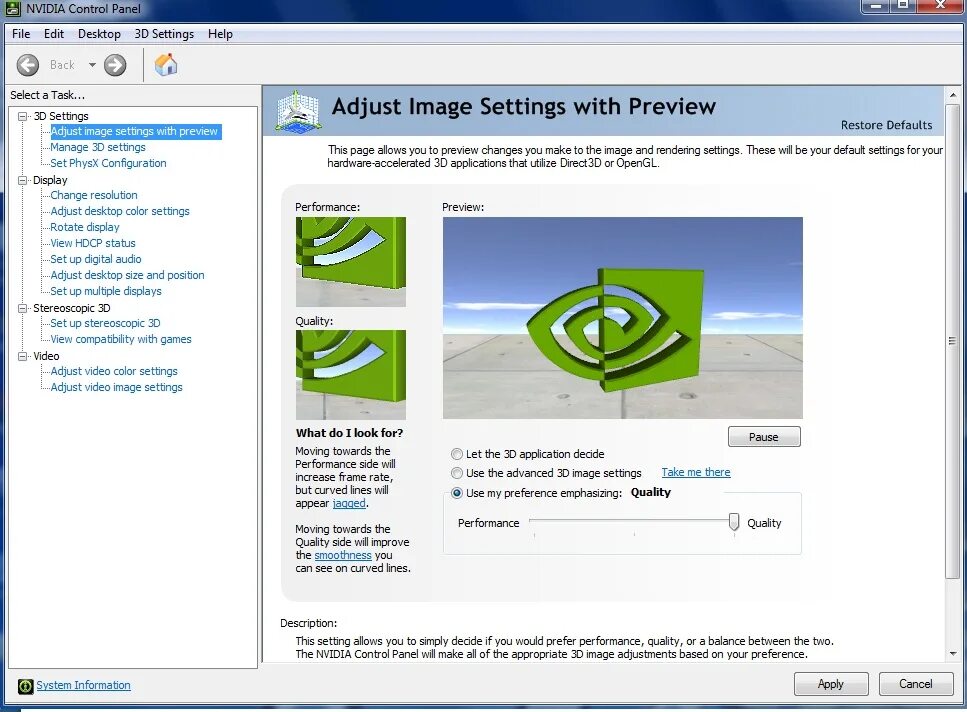
Task: Collapse the Stereoscopic 3D tree node
Action: click(x=23, y=308)
